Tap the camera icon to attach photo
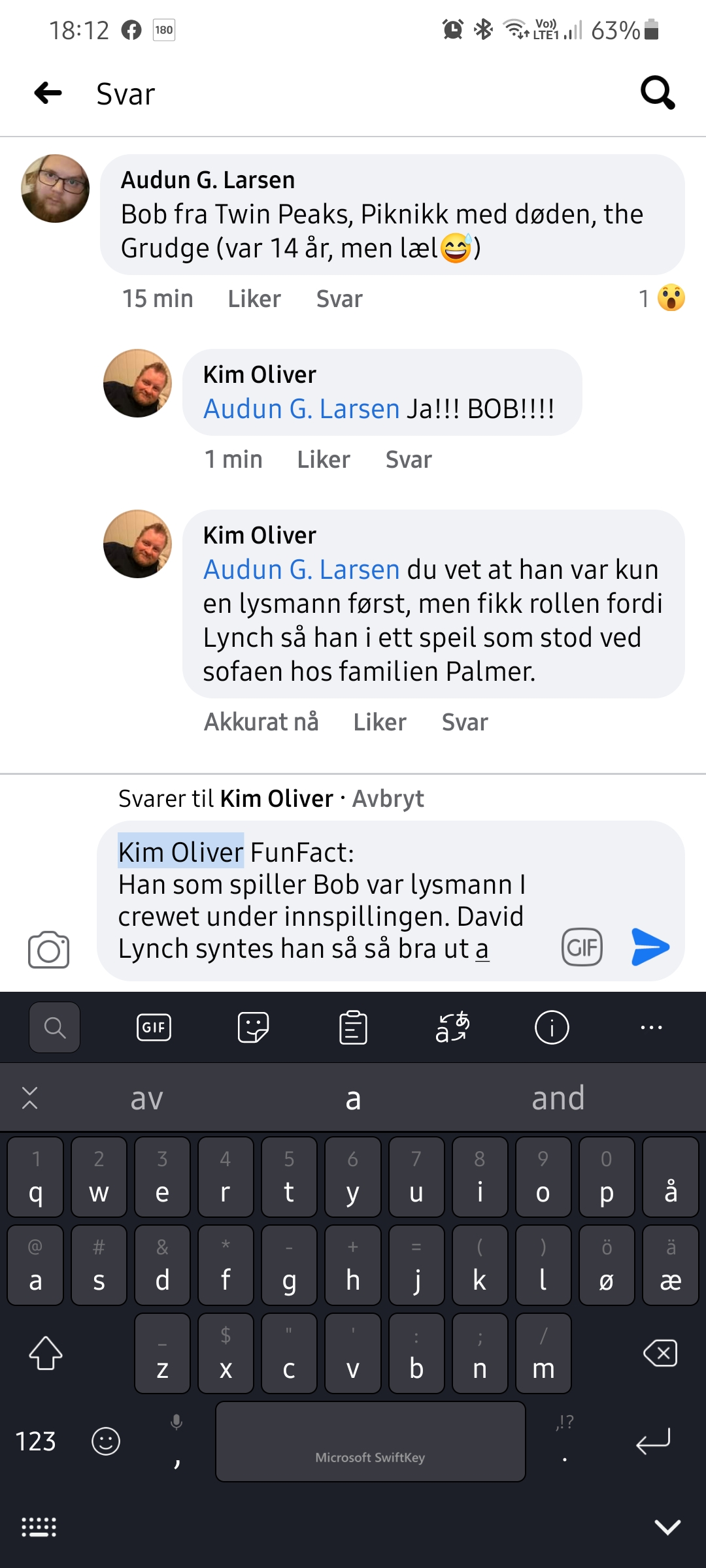The image size is (706, 1568). click(48, 949)
